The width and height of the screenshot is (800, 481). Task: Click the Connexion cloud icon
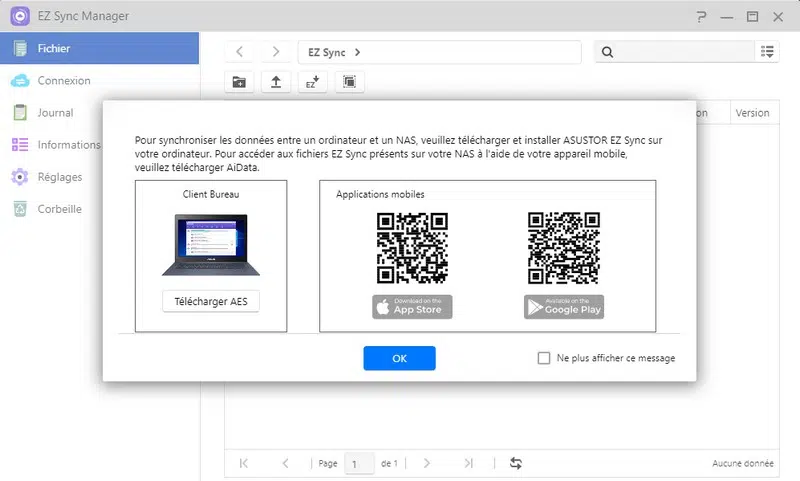point(20,81)
